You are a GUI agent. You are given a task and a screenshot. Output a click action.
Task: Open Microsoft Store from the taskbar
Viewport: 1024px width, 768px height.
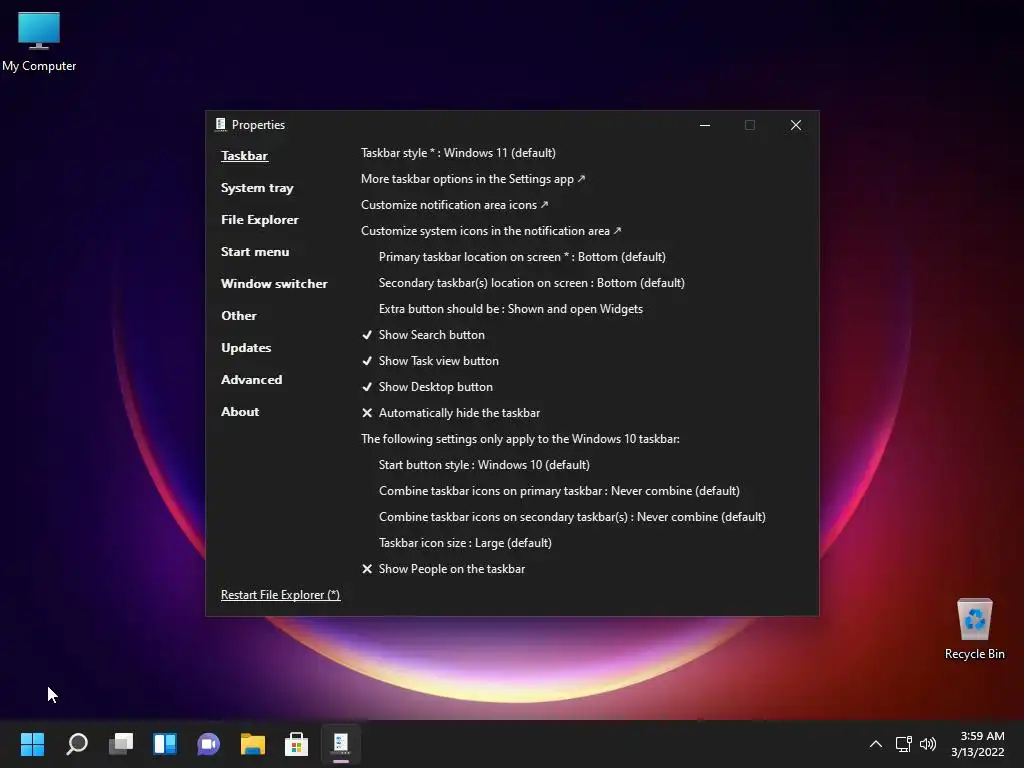click(x=296, y=743)
